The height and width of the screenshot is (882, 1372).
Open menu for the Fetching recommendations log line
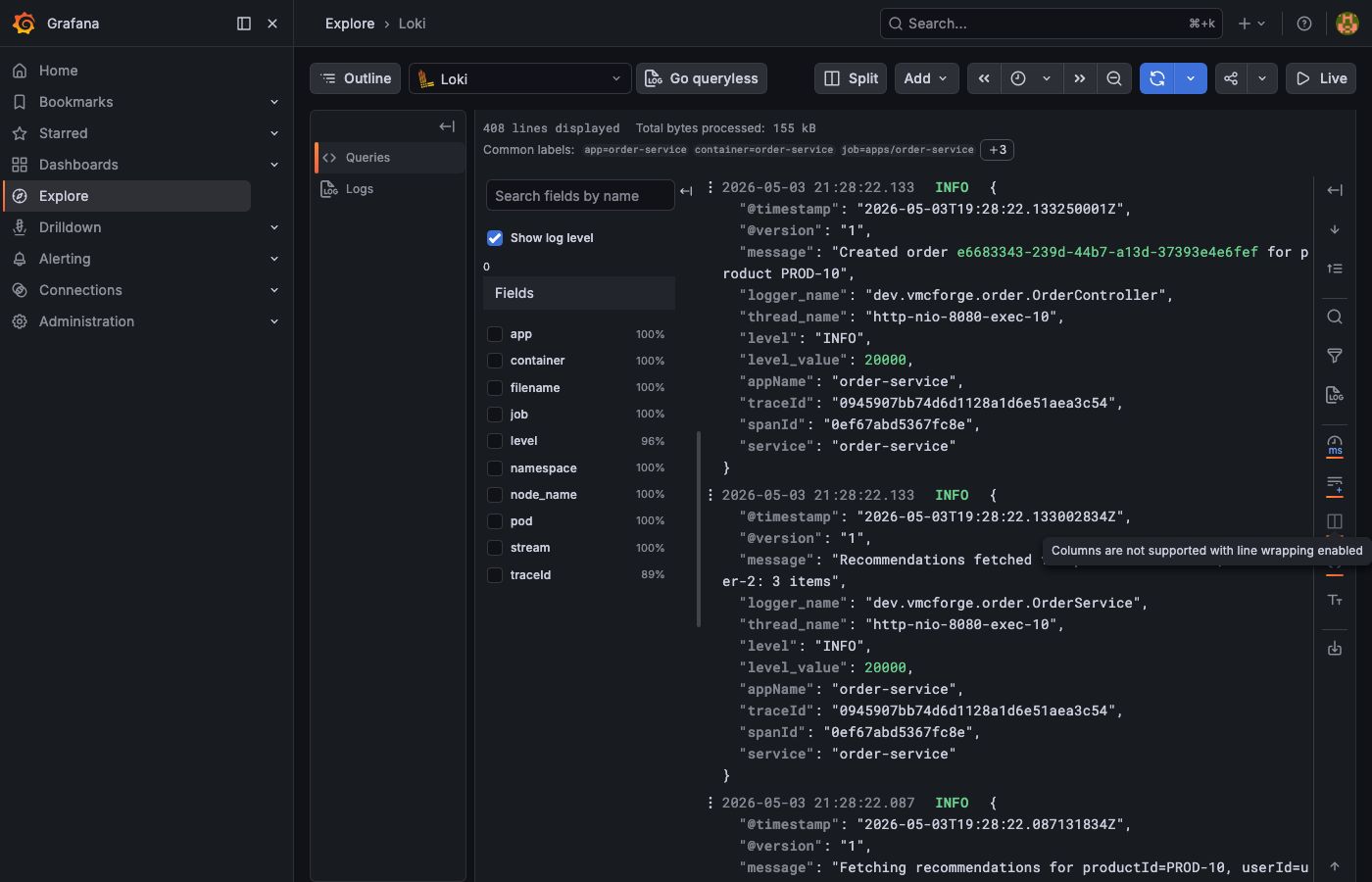(710, 803)
